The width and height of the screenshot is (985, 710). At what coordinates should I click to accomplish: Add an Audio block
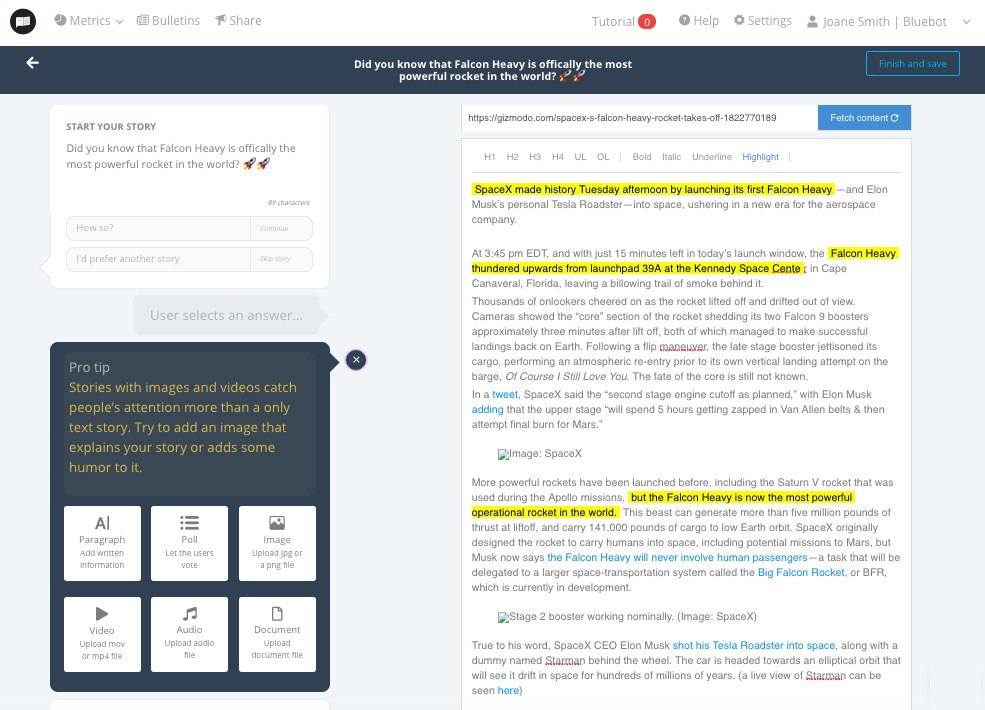189,634
